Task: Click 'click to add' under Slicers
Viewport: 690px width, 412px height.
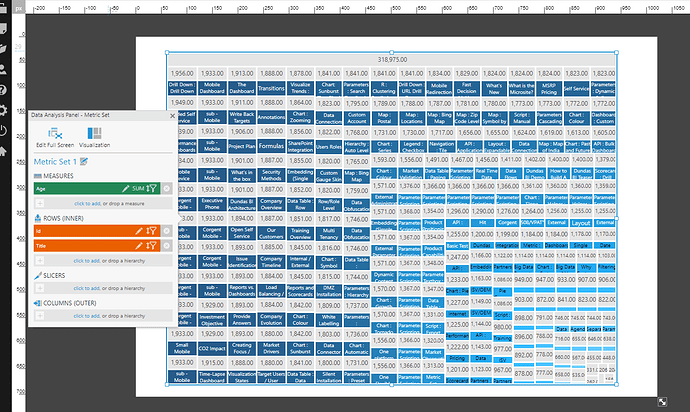Action: [x=87, y=288]
